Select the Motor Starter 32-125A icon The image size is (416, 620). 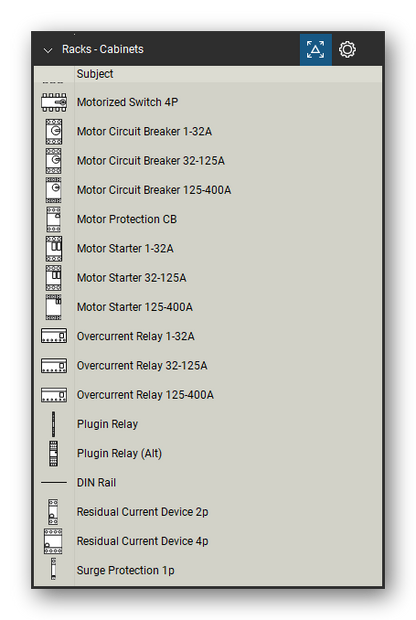tap(54, 278)
